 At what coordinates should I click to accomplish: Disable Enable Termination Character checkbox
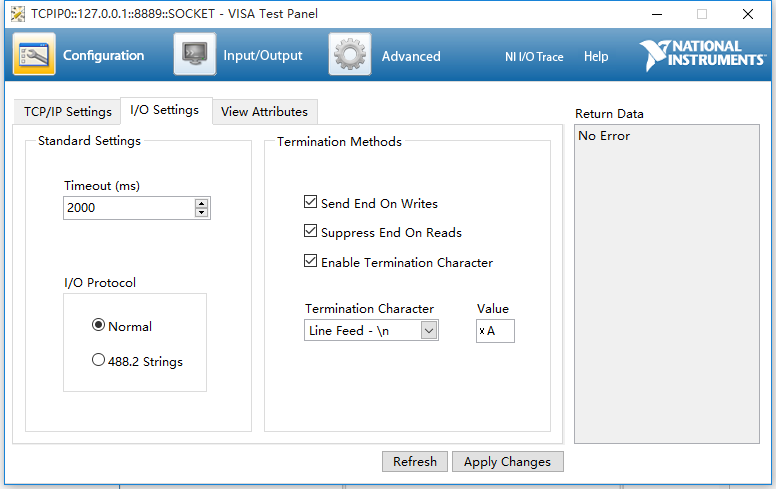311,262
